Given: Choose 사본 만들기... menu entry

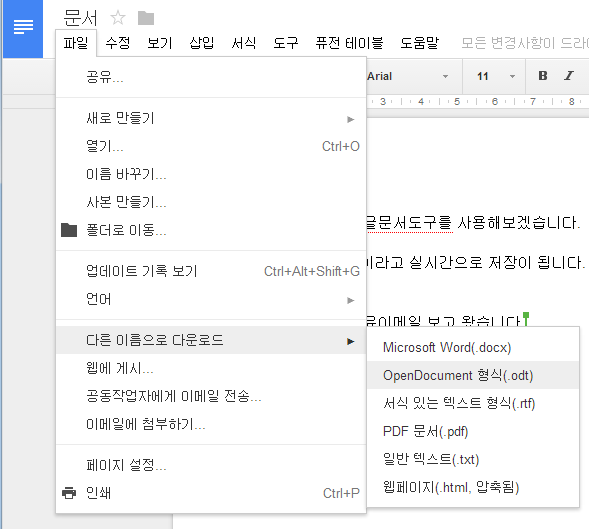Looking at the screenshot, I should (211, 202).
